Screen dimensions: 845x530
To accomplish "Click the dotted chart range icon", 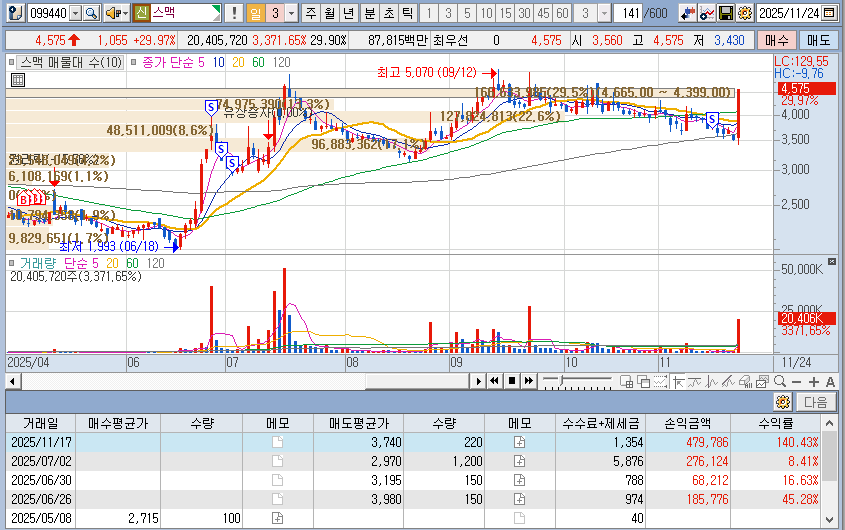I will point(660,382).
